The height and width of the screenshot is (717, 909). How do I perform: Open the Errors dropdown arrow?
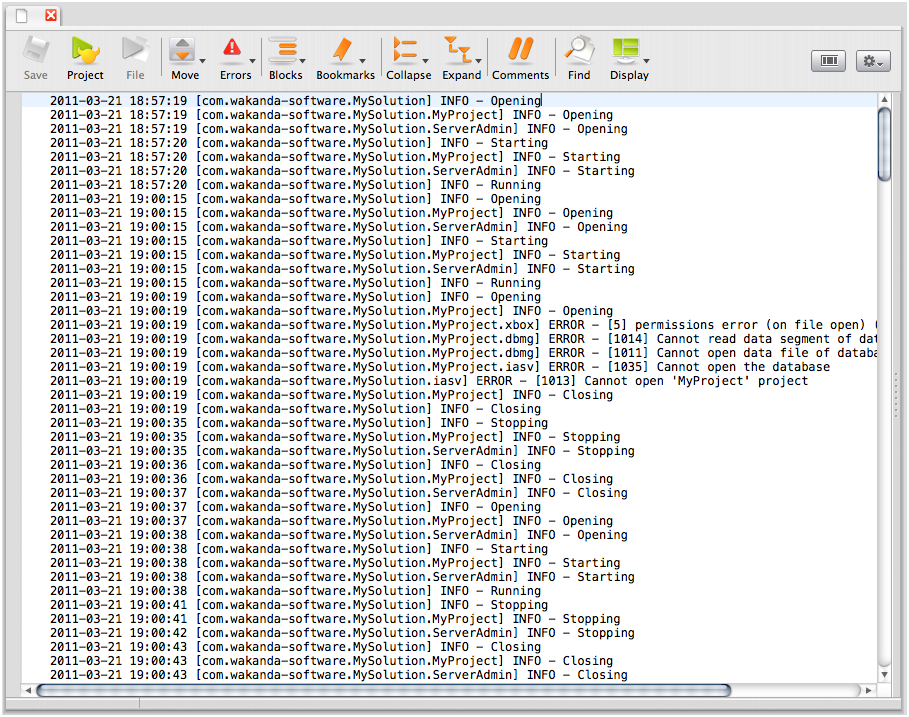pyautogui.click(x=252, y=61)
